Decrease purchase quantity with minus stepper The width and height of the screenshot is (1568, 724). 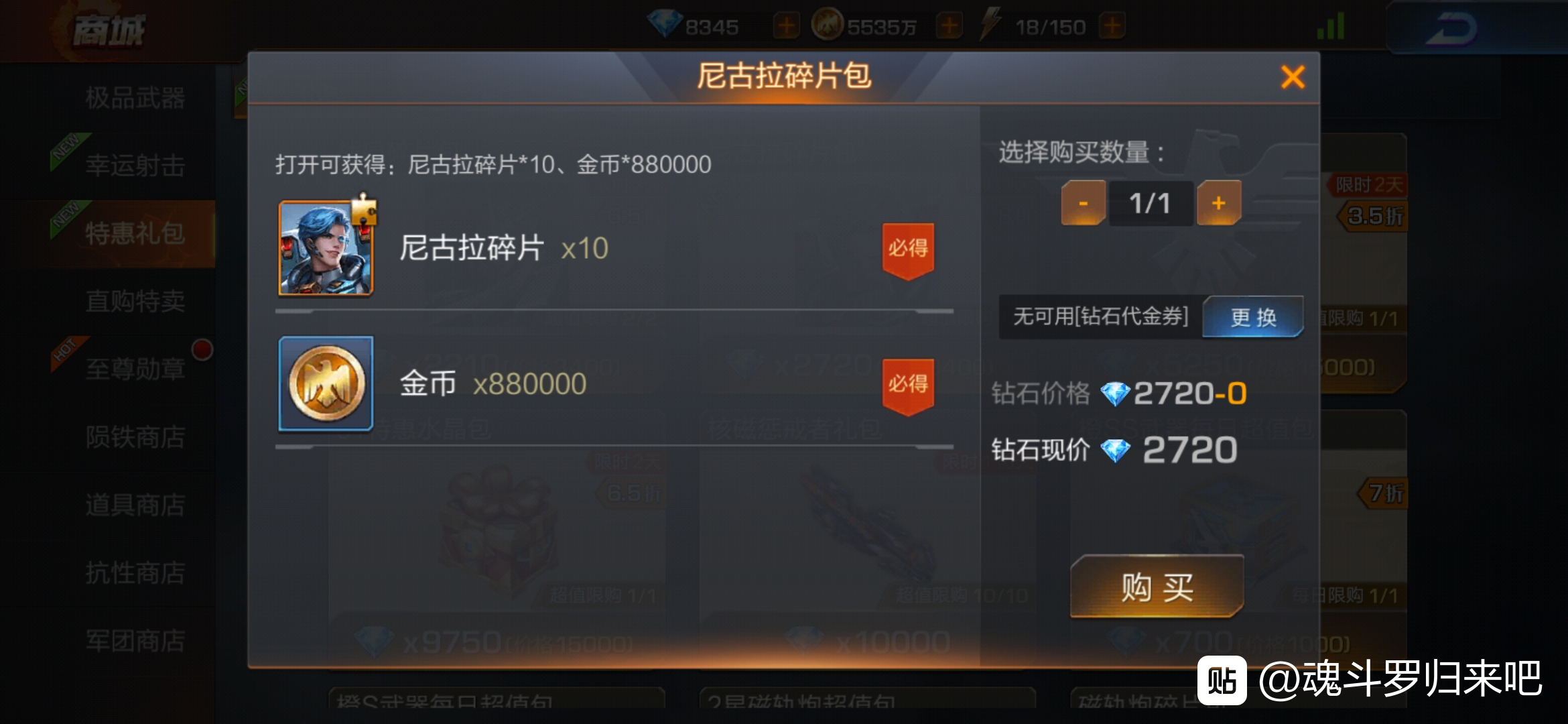coord(1083,202)
